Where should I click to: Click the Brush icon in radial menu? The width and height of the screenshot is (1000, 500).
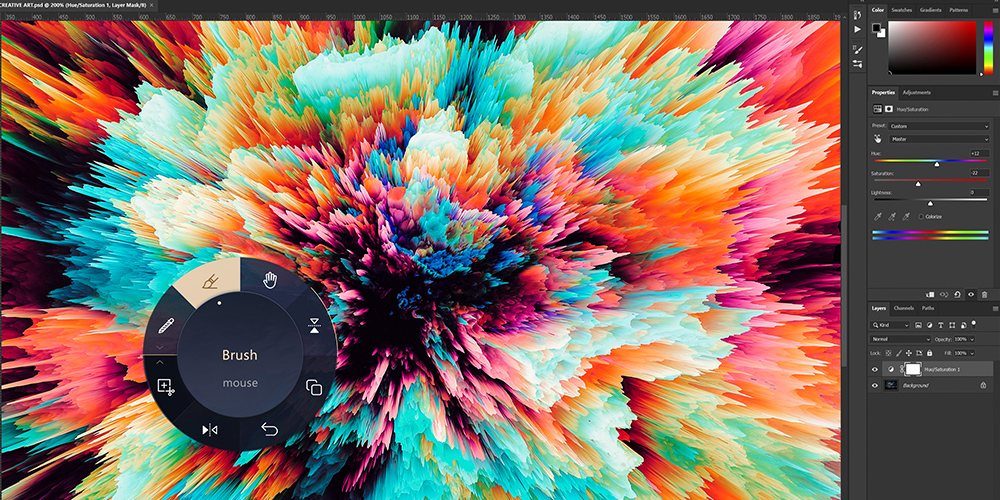point(210,284)
